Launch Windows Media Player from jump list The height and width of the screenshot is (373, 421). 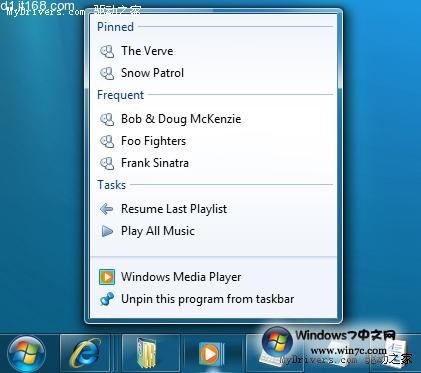(x=213, y=277)
